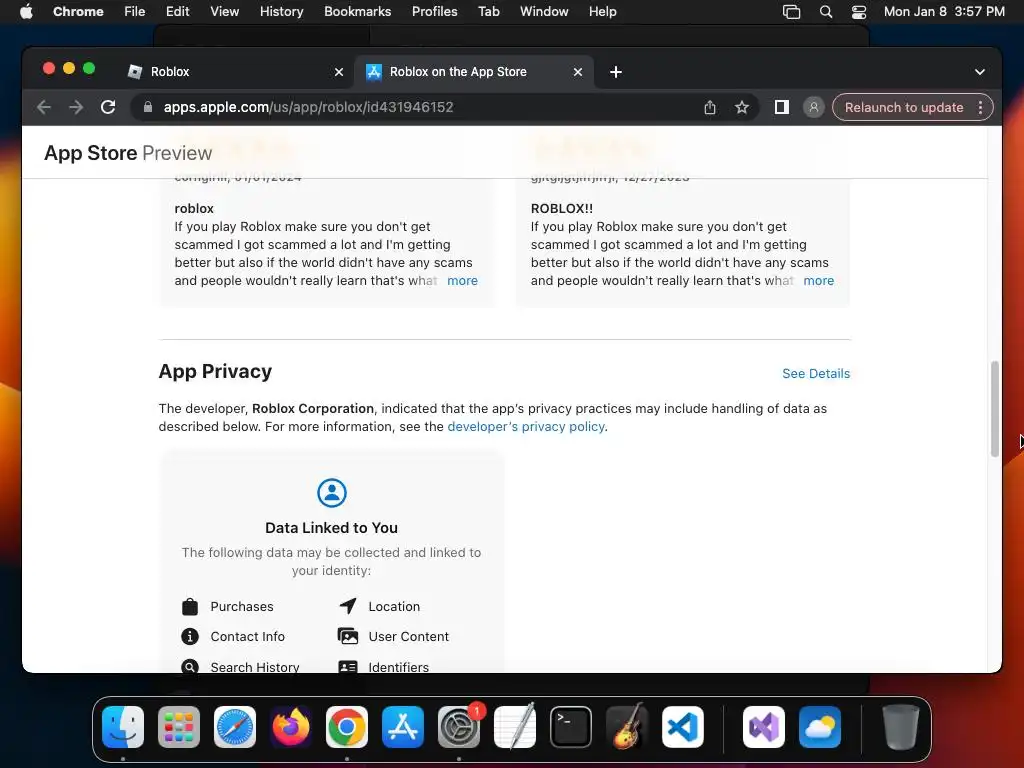This screenshot has height=768, width=1024.
Task: Close the Roblox tab
Action: click(338, 72)
